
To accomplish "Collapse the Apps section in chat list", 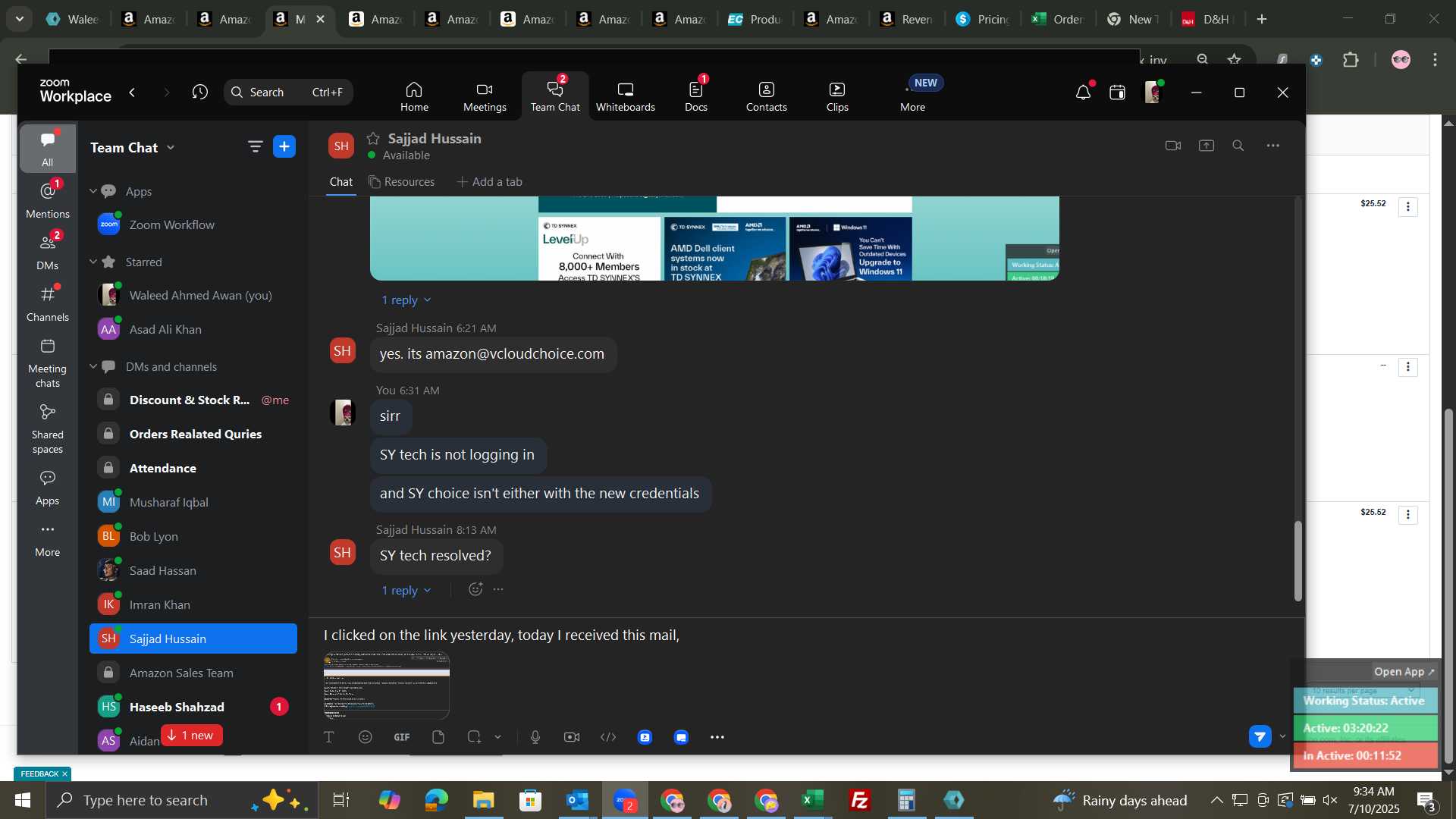I will click(x=93, y=191).
